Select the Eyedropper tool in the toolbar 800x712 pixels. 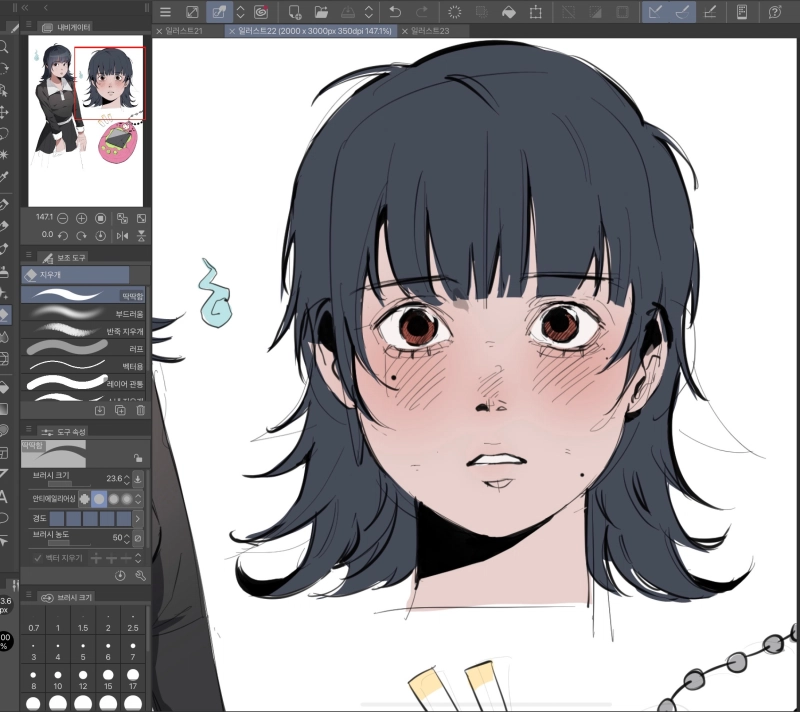click(x=5, y=177)
